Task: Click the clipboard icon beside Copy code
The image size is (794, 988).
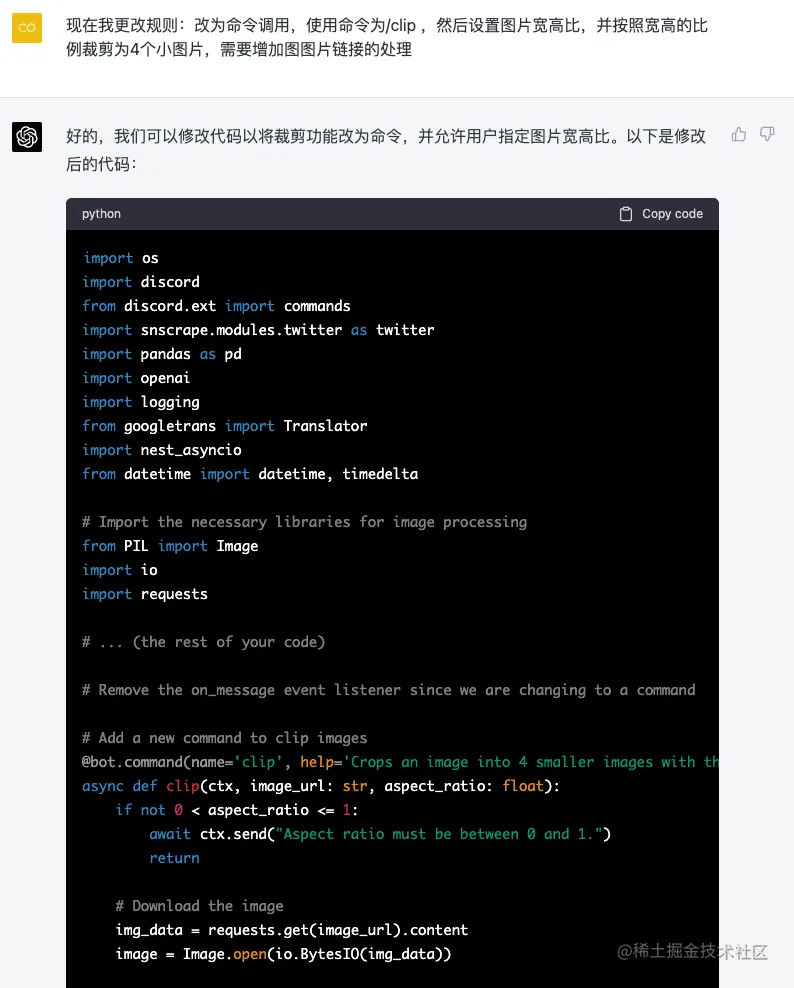Action: click(626, 214)
